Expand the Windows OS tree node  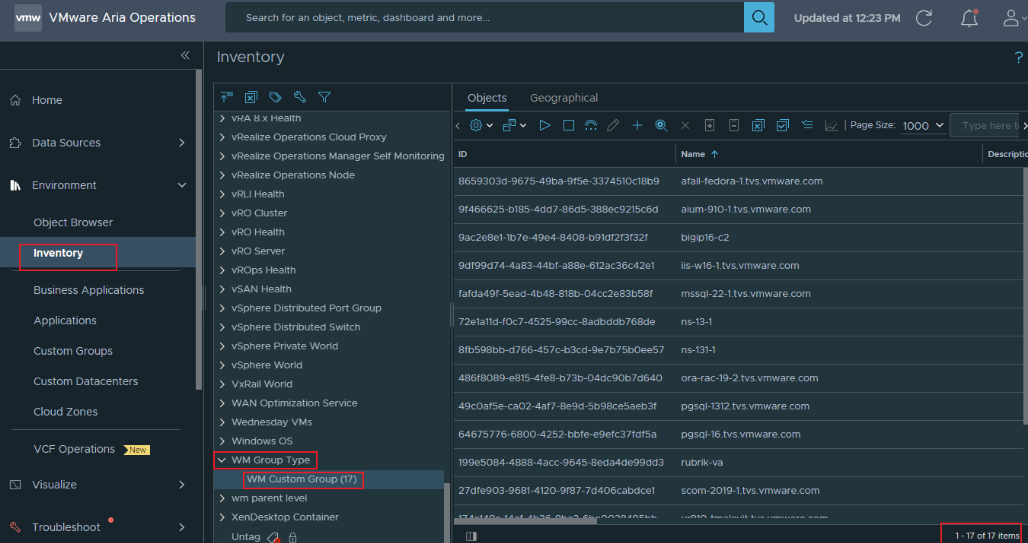222,441
